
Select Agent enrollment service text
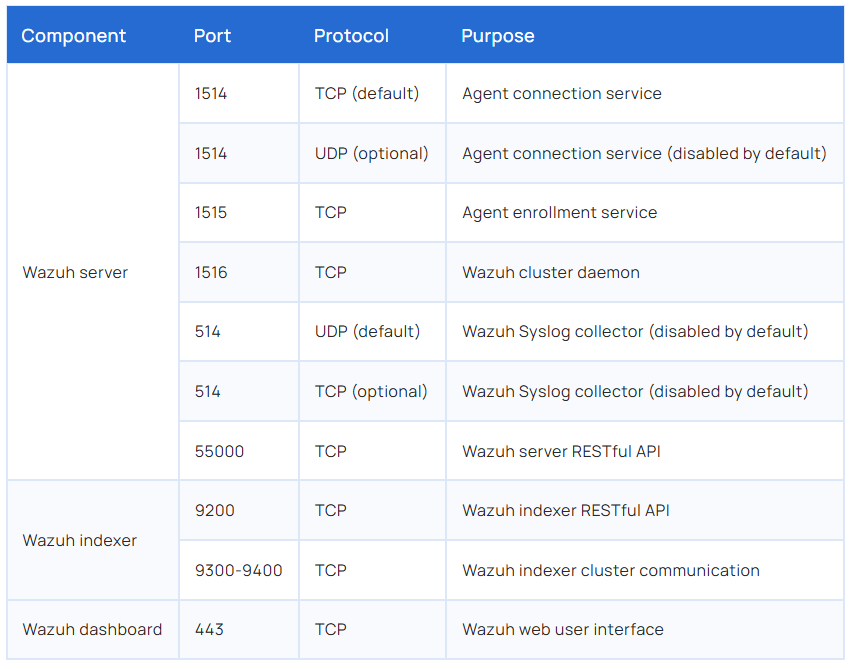559,212
